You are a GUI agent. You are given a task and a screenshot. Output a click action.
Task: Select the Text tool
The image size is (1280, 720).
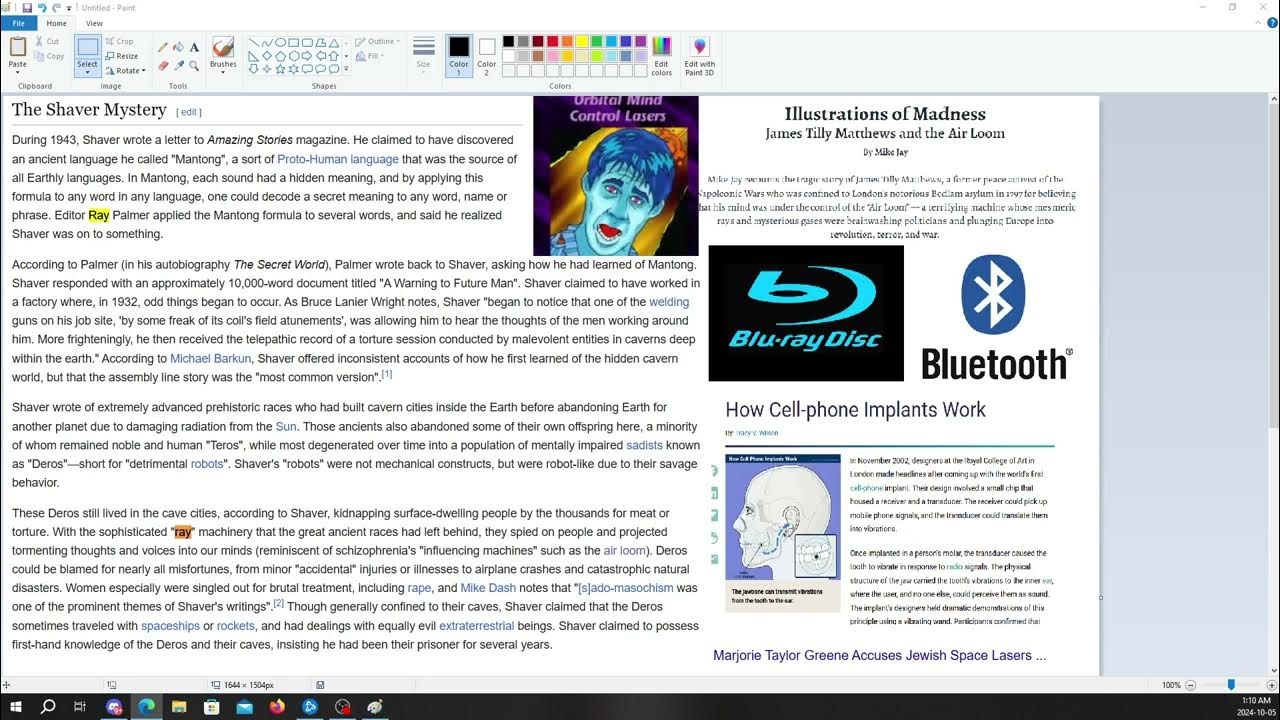pyautogui.click(x=194, y=47)
